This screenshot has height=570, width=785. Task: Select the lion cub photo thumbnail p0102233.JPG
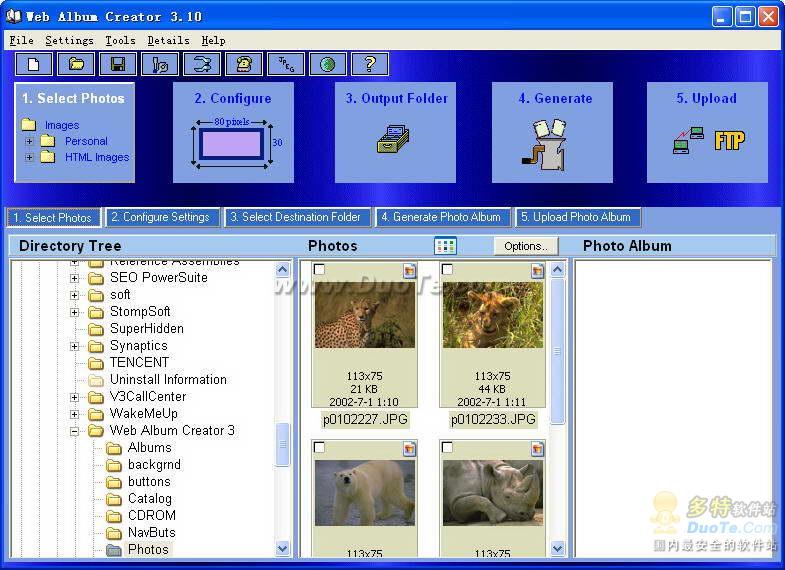tap(493, 315)
